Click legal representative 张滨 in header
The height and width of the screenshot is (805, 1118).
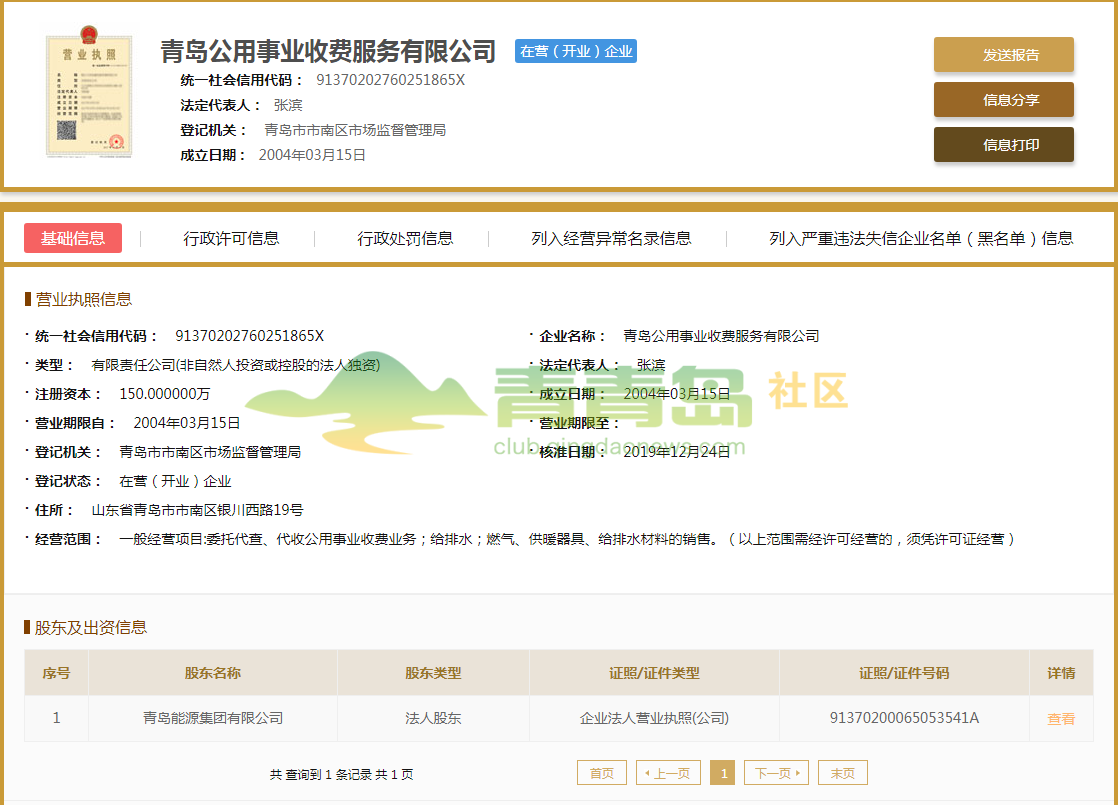(x=288, y=105)
